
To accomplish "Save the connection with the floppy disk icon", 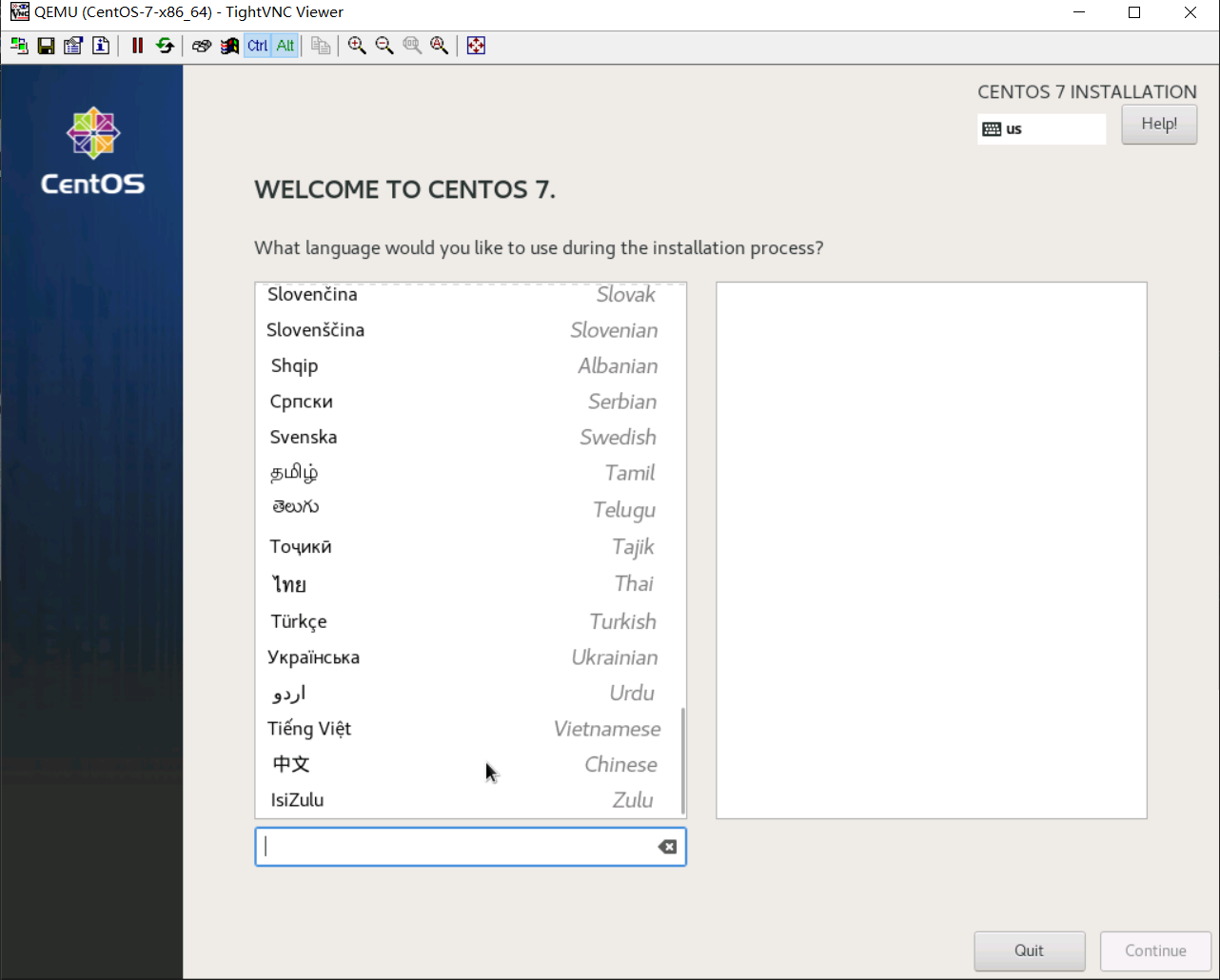I will click(46, 46).
